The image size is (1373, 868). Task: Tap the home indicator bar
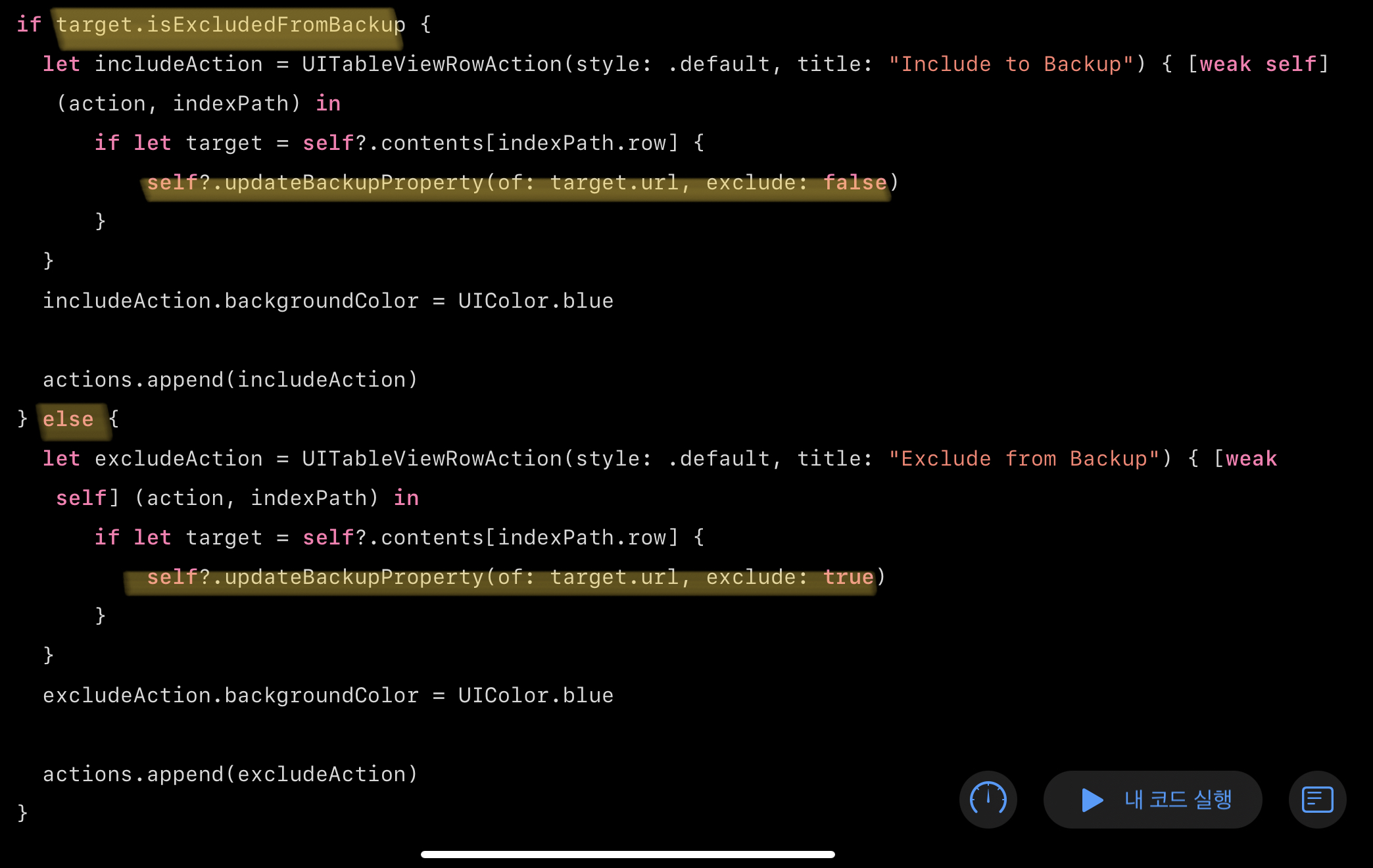[x=627, y=854]
